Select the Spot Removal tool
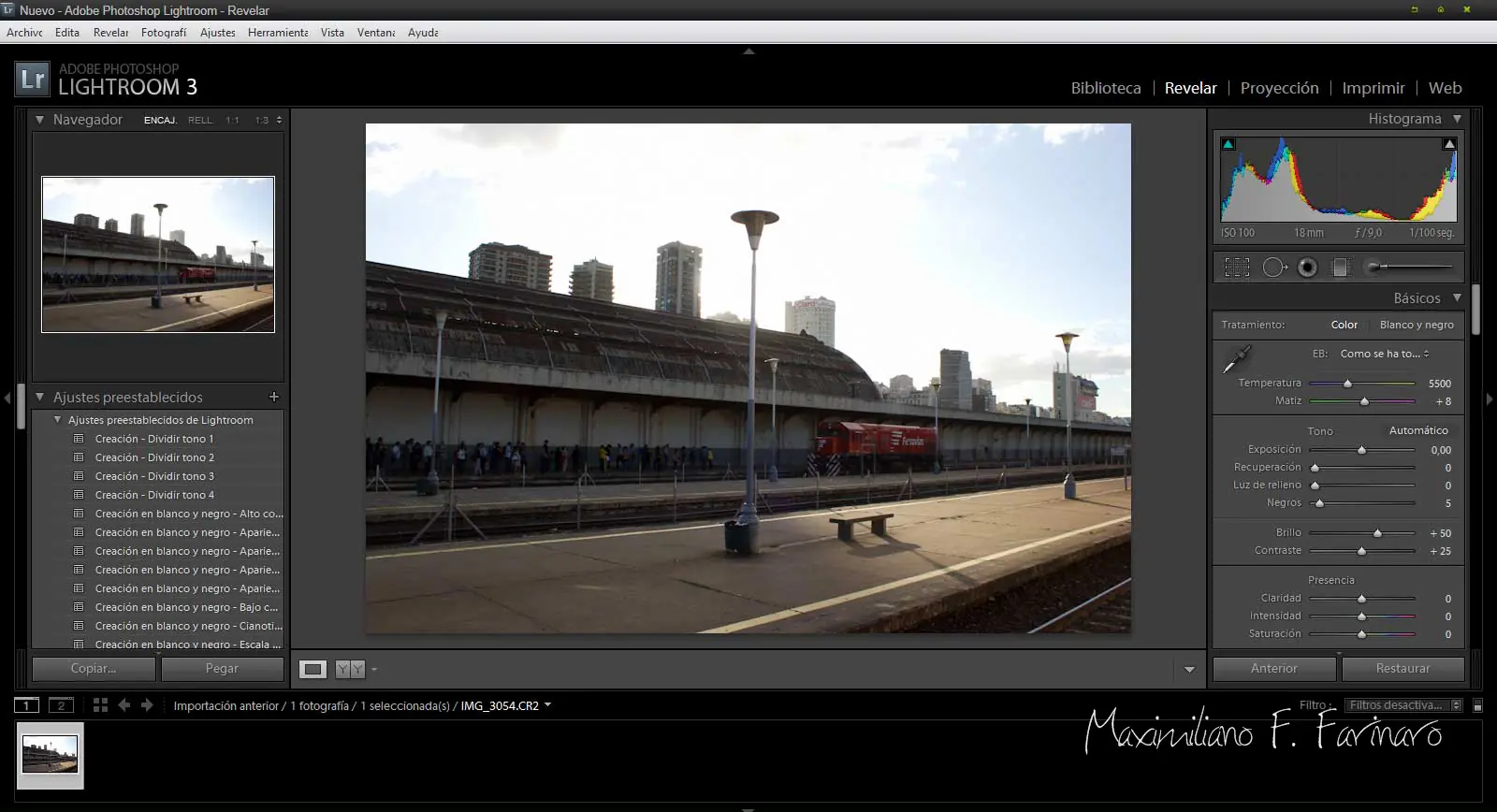The height and width of the screenshot is (812, 1497). click(1274, 268)
